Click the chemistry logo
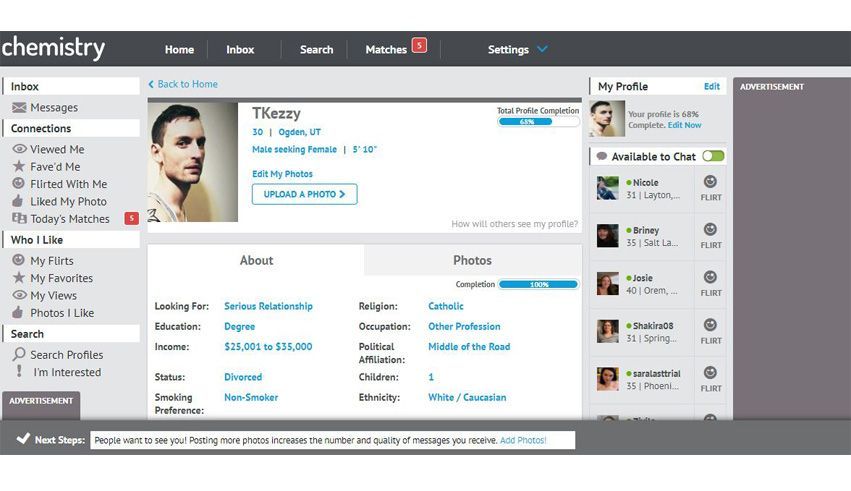The height and width of the screenshot is (491, 851). click(x=53, y=48)
